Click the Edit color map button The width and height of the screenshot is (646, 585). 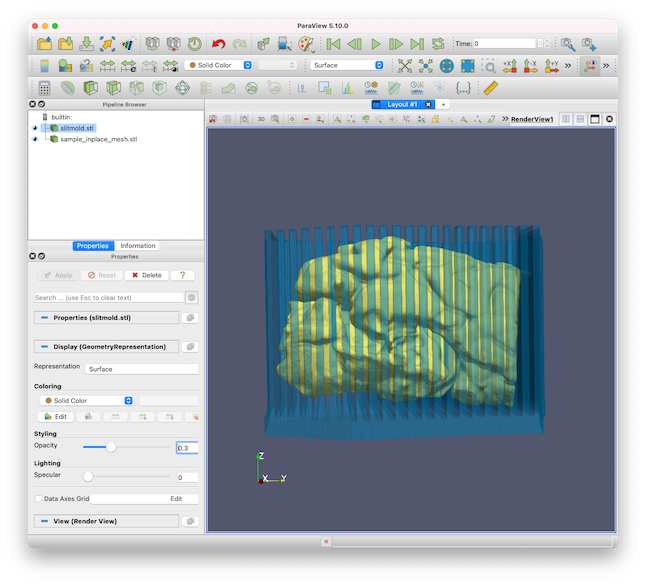(56, 417)
